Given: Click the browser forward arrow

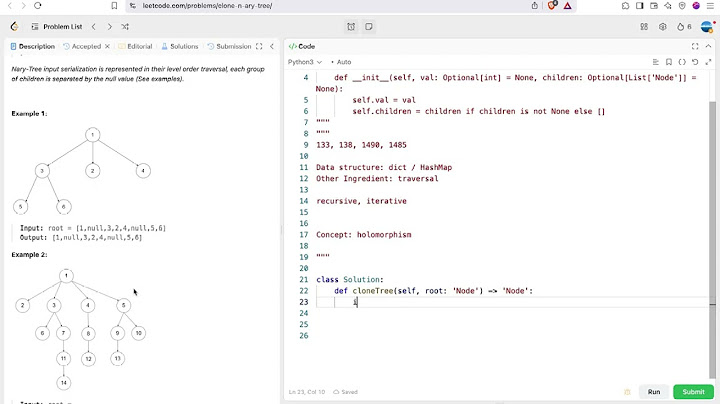Looking at the screenshot, I should pyautogui.click(x=23, y=6).
